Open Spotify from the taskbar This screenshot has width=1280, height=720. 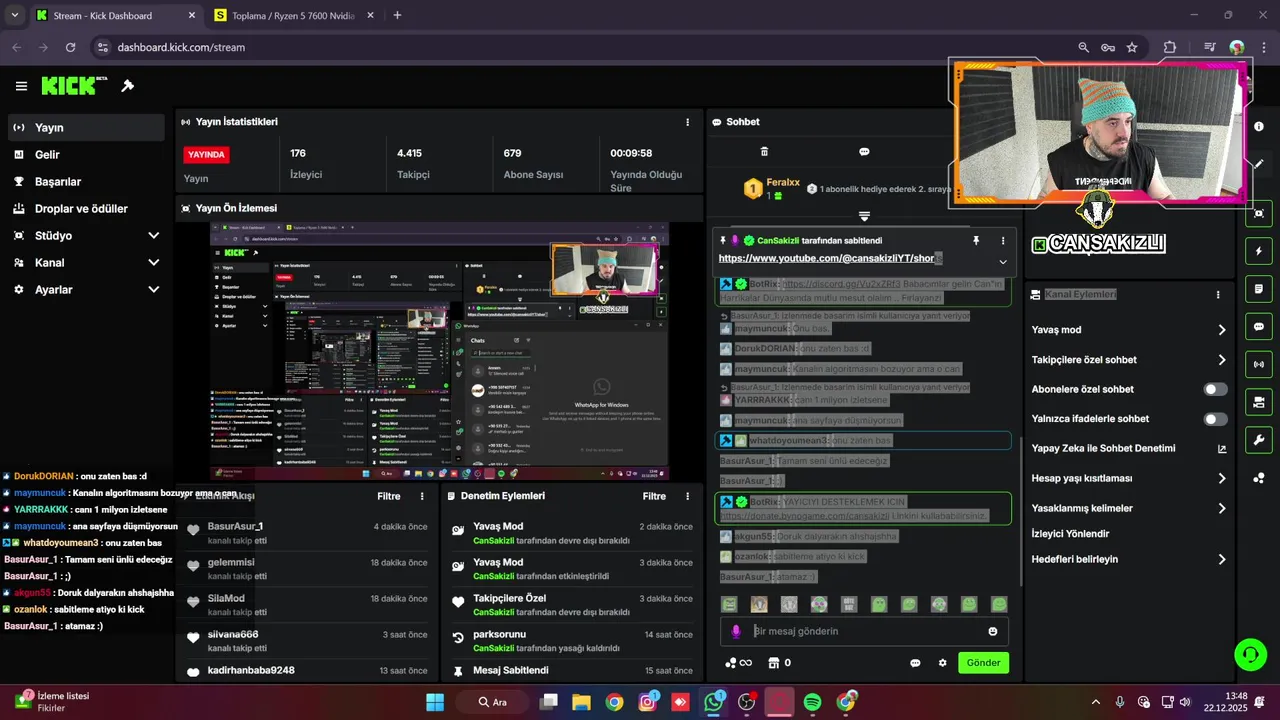click(x=812, y=702)
